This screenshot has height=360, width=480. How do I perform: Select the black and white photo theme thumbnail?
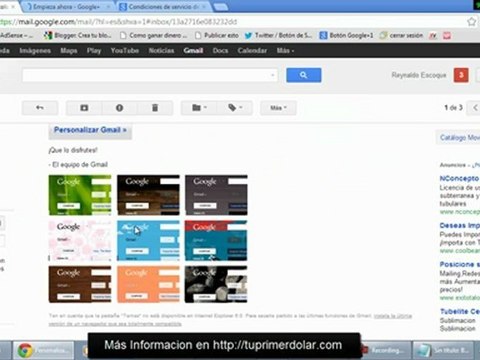point(216,284)
